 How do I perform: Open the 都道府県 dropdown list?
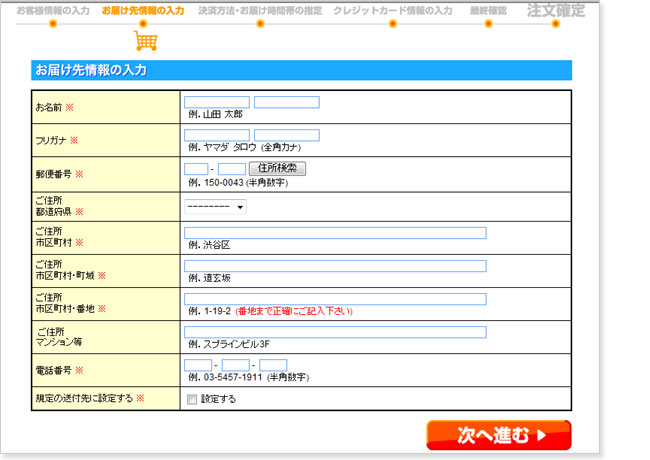coord(216,207)
